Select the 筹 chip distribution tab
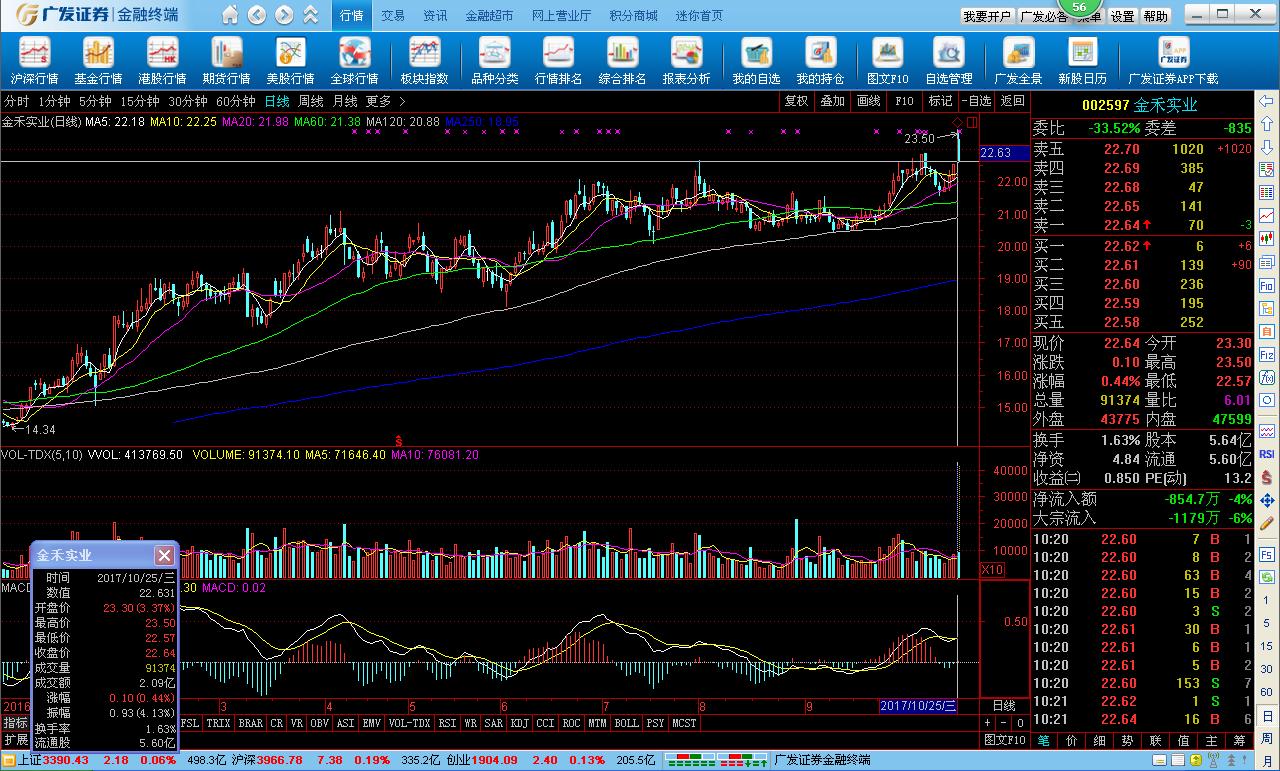 [1239, 740]
